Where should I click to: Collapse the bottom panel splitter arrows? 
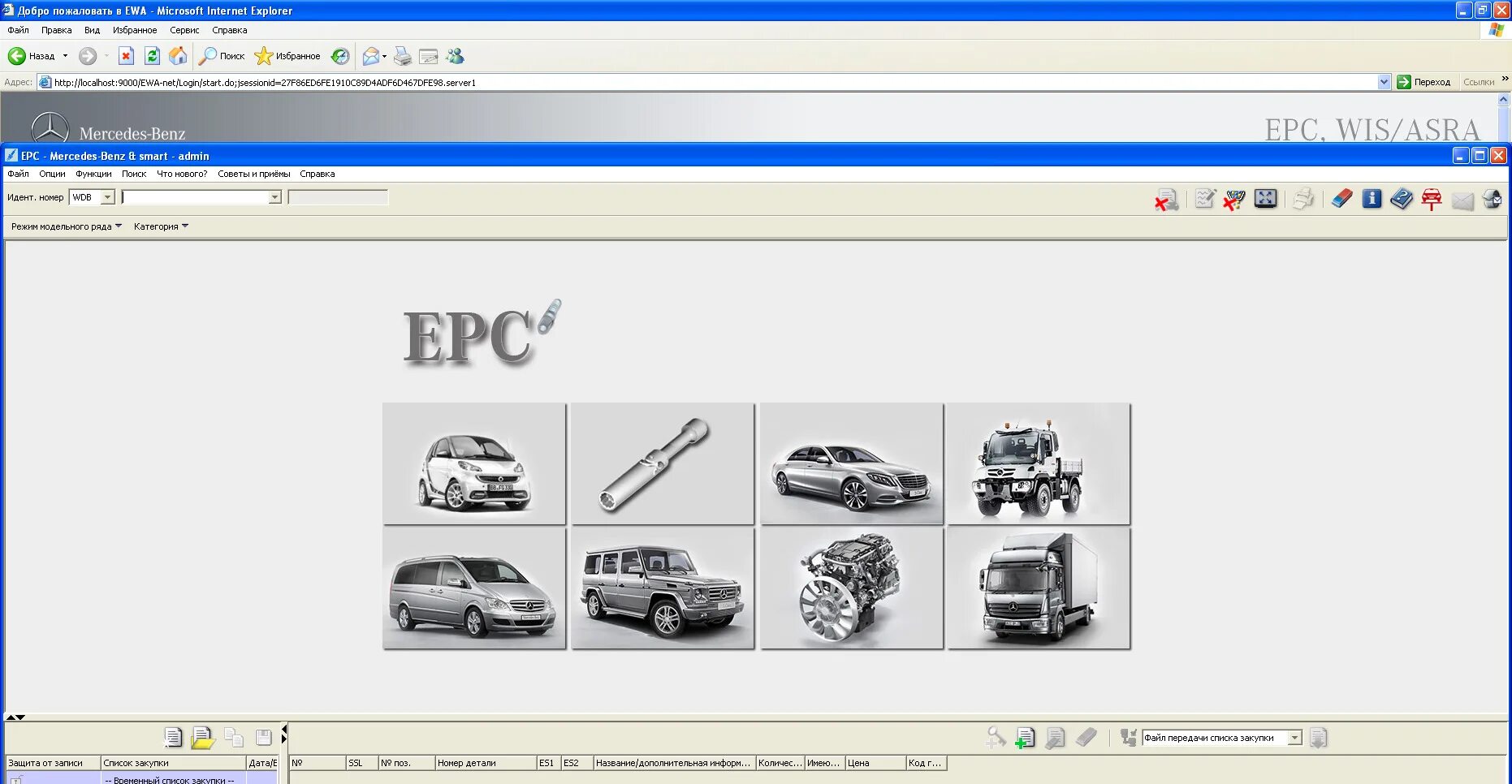[15, 717]
